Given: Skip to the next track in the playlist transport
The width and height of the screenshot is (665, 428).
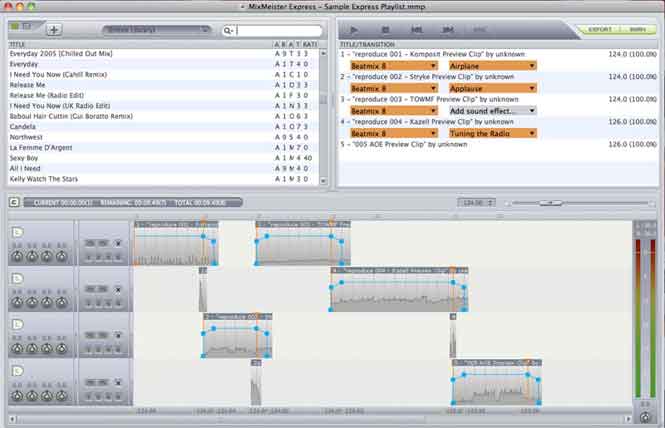Looking at the screenshot, I should click(x=448, y=30).
